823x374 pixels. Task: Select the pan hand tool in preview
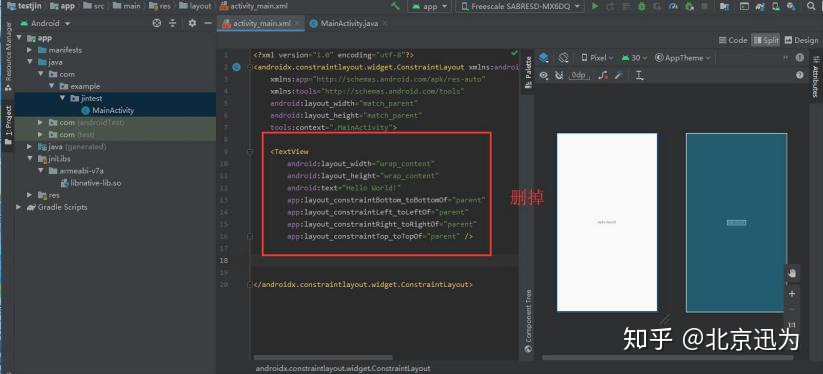click(x=792, y=273)
